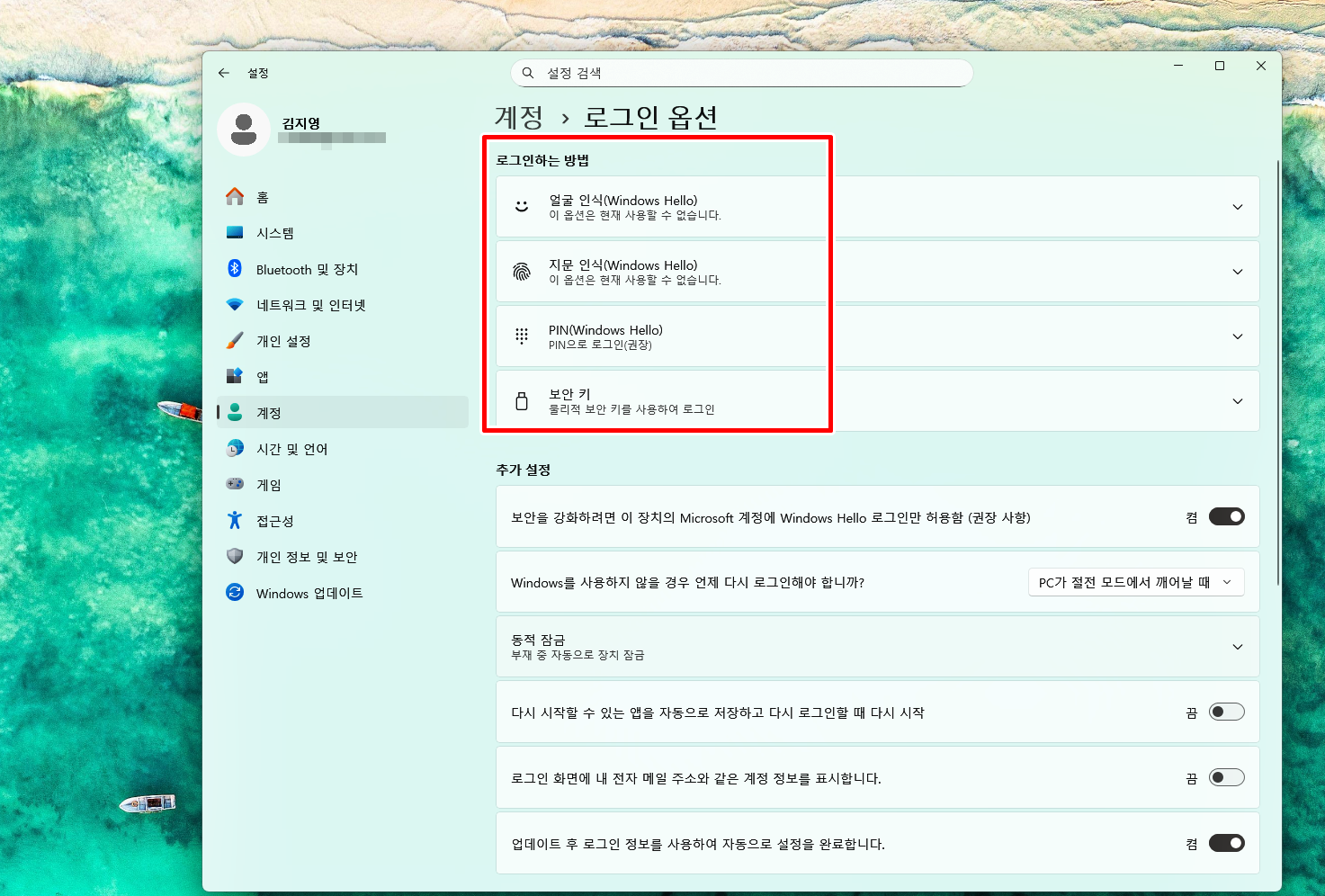
Task: Click the Windows 업데이트 refresh icon
Action: [x=235, y=592]
